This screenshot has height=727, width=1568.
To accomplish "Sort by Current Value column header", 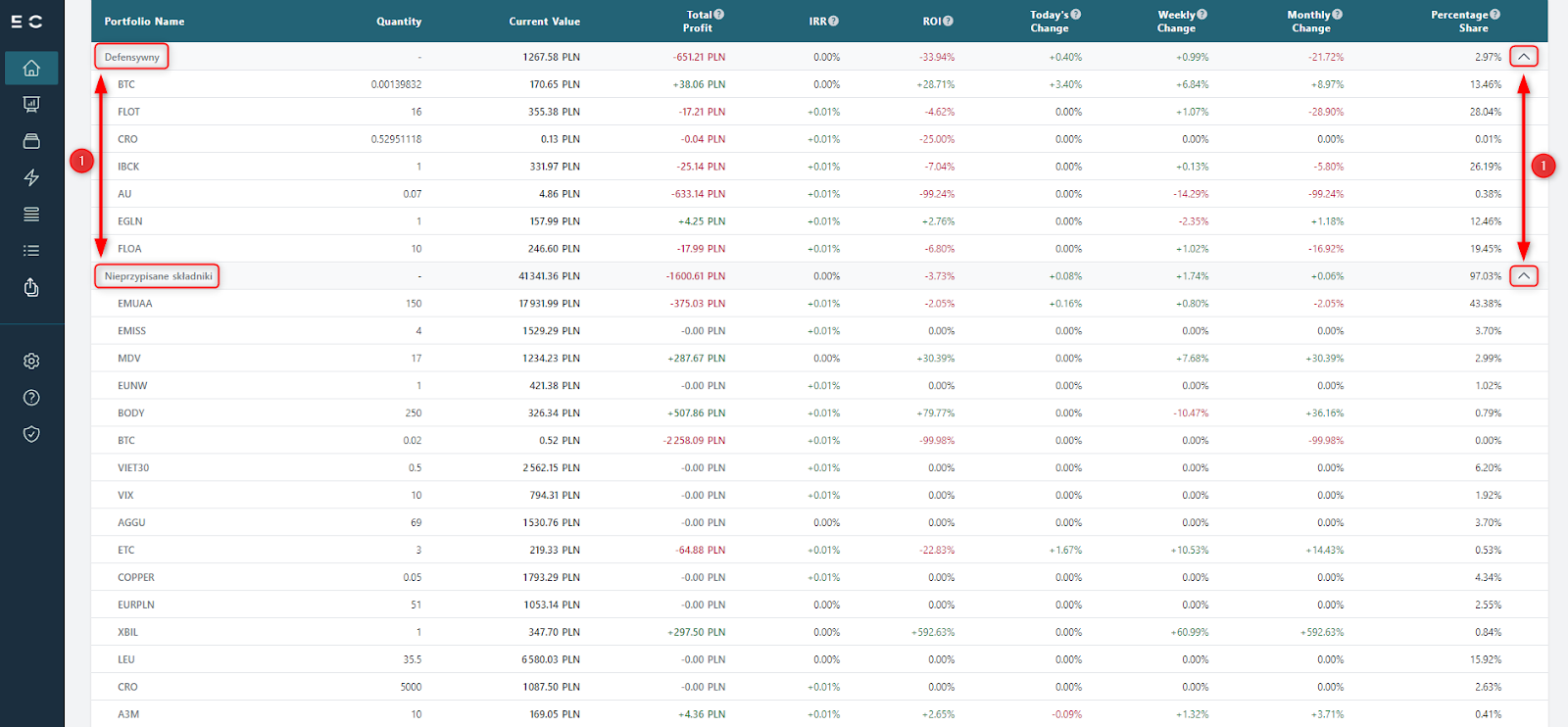I will coord(544,22).
